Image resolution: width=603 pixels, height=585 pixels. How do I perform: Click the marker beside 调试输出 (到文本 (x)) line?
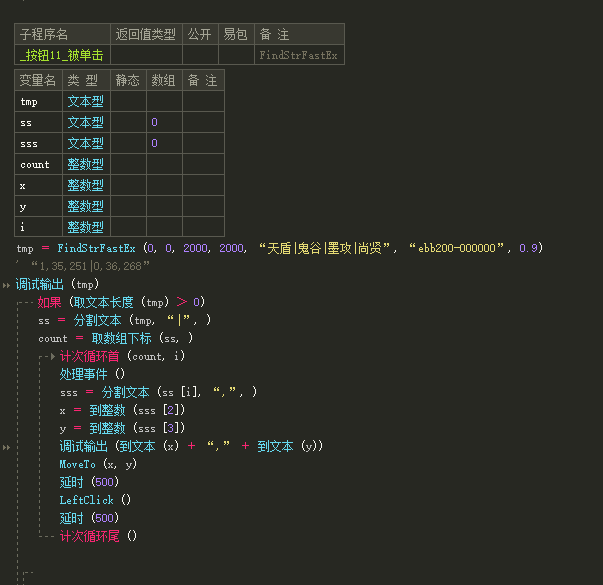[6, 447]
